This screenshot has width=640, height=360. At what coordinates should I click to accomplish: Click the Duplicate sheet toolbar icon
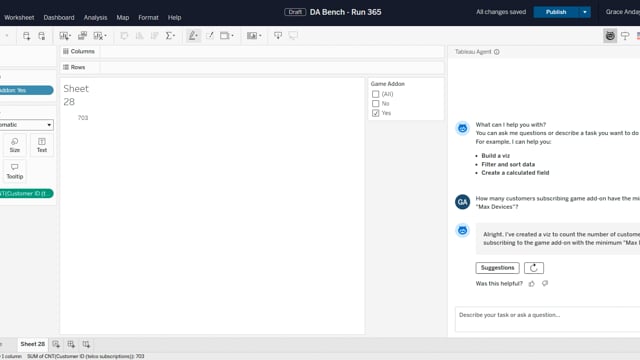(82, 36)
